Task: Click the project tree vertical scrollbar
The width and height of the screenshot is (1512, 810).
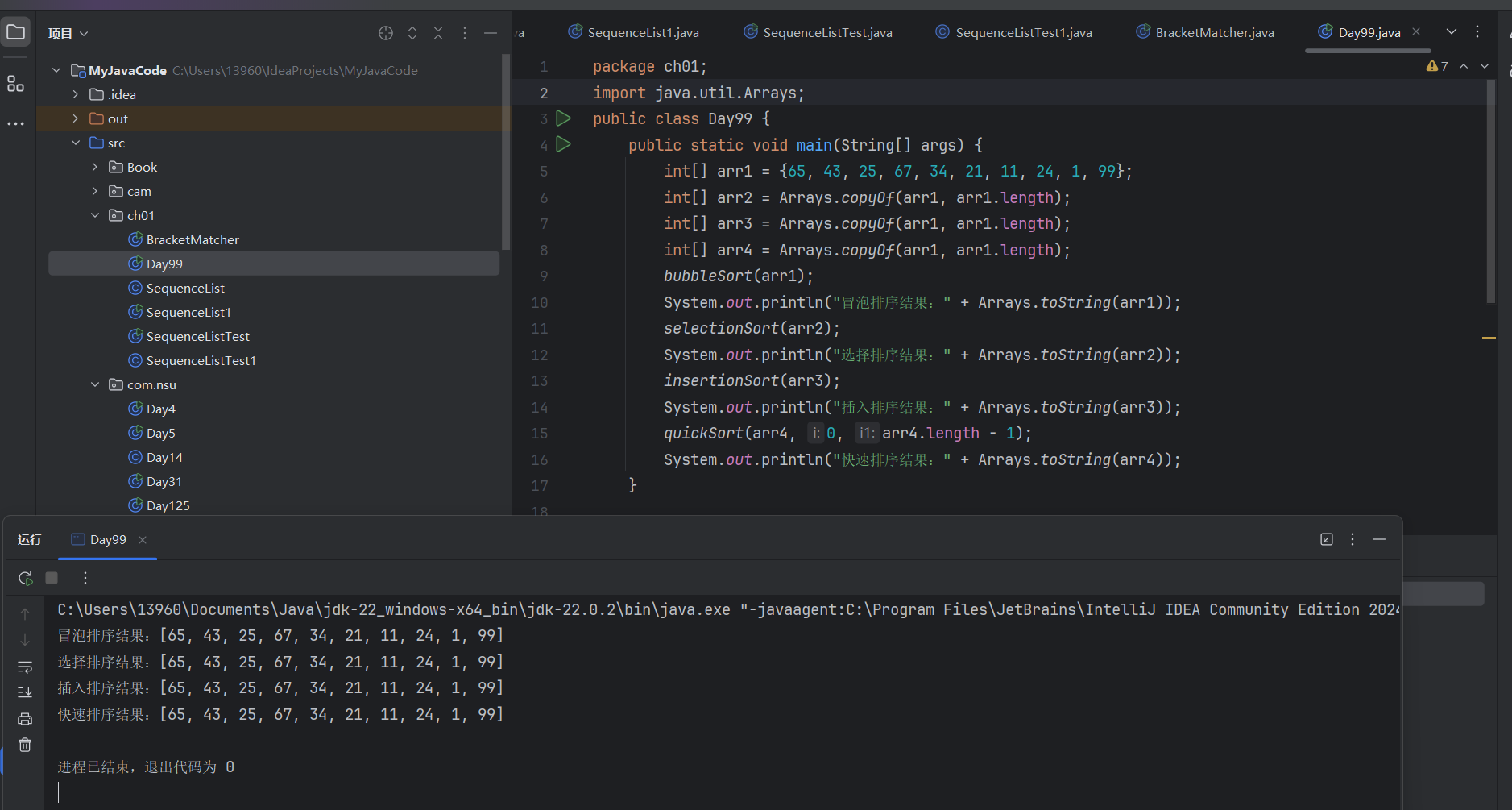Action: click(506, 152)
